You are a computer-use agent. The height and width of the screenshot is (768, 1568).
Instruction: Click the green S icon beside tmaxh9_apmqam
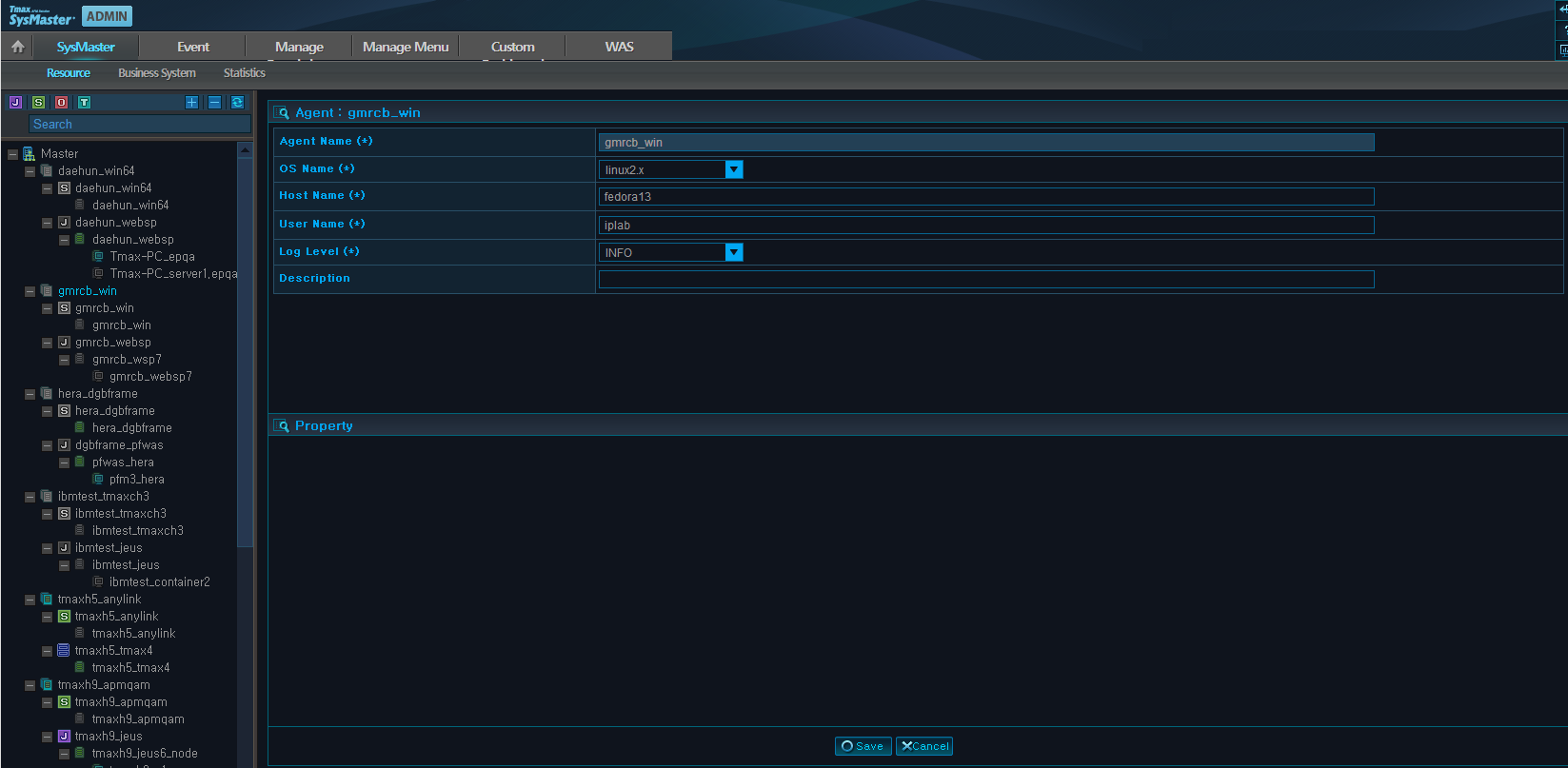click(64, 702)
